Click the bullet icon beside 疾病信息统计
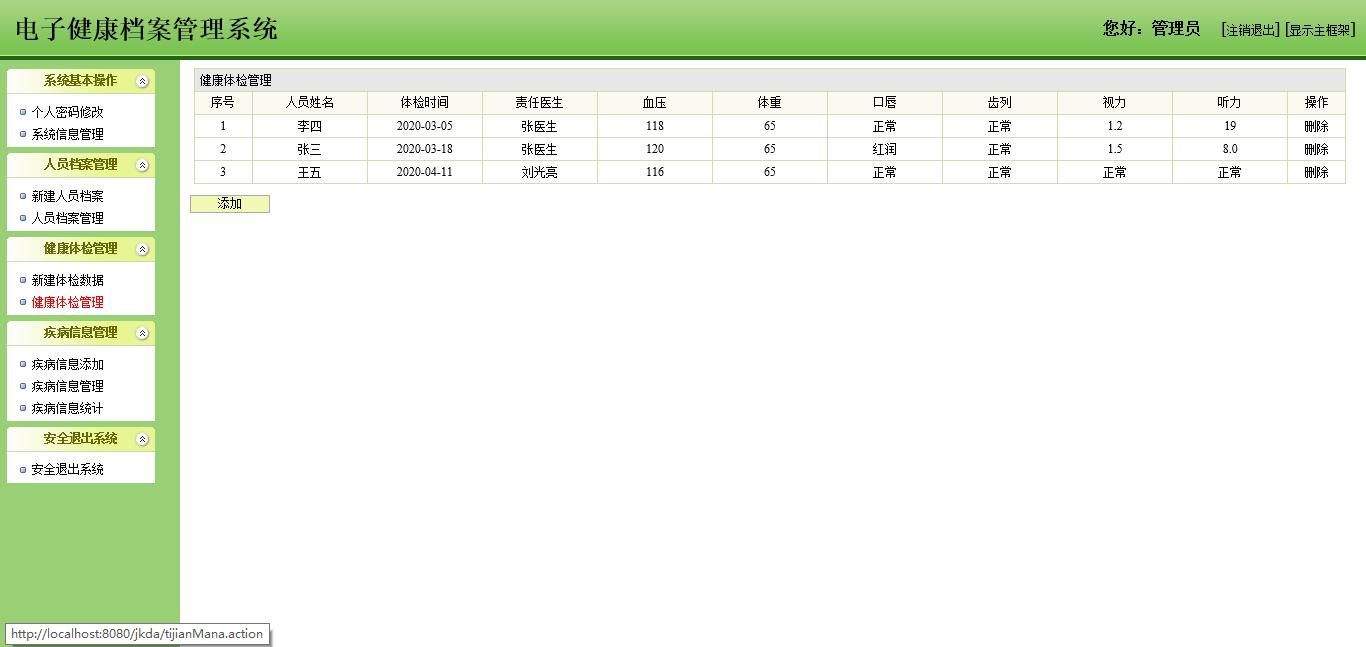This screenshot has height=647, width=1366. click(x=23, y=408)
